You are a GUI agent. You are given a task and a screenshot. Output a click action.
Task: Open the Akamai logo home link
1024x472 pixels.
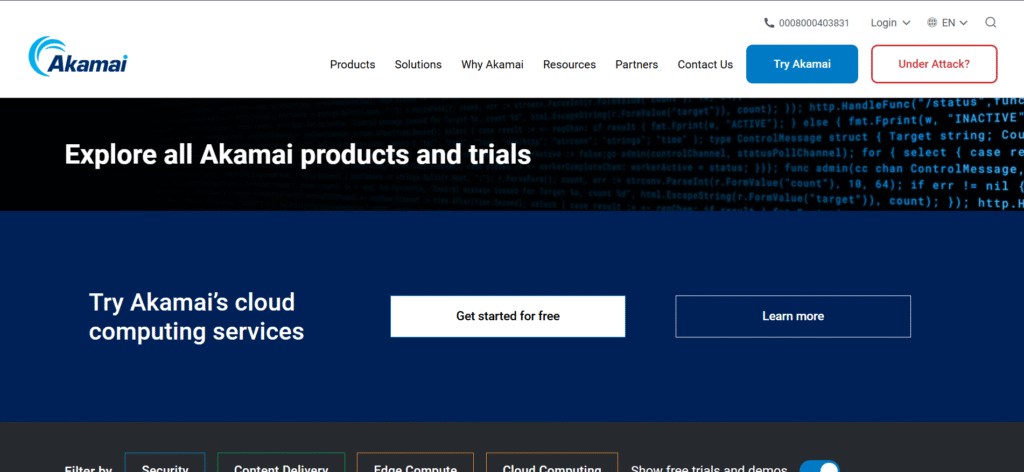78,57
